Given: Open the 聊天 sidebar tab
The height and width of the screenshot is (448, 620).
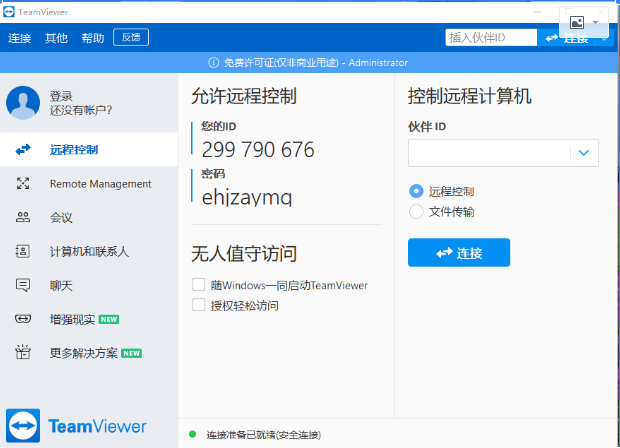Looking at the screenshot, I should click(x=89, y=285).
